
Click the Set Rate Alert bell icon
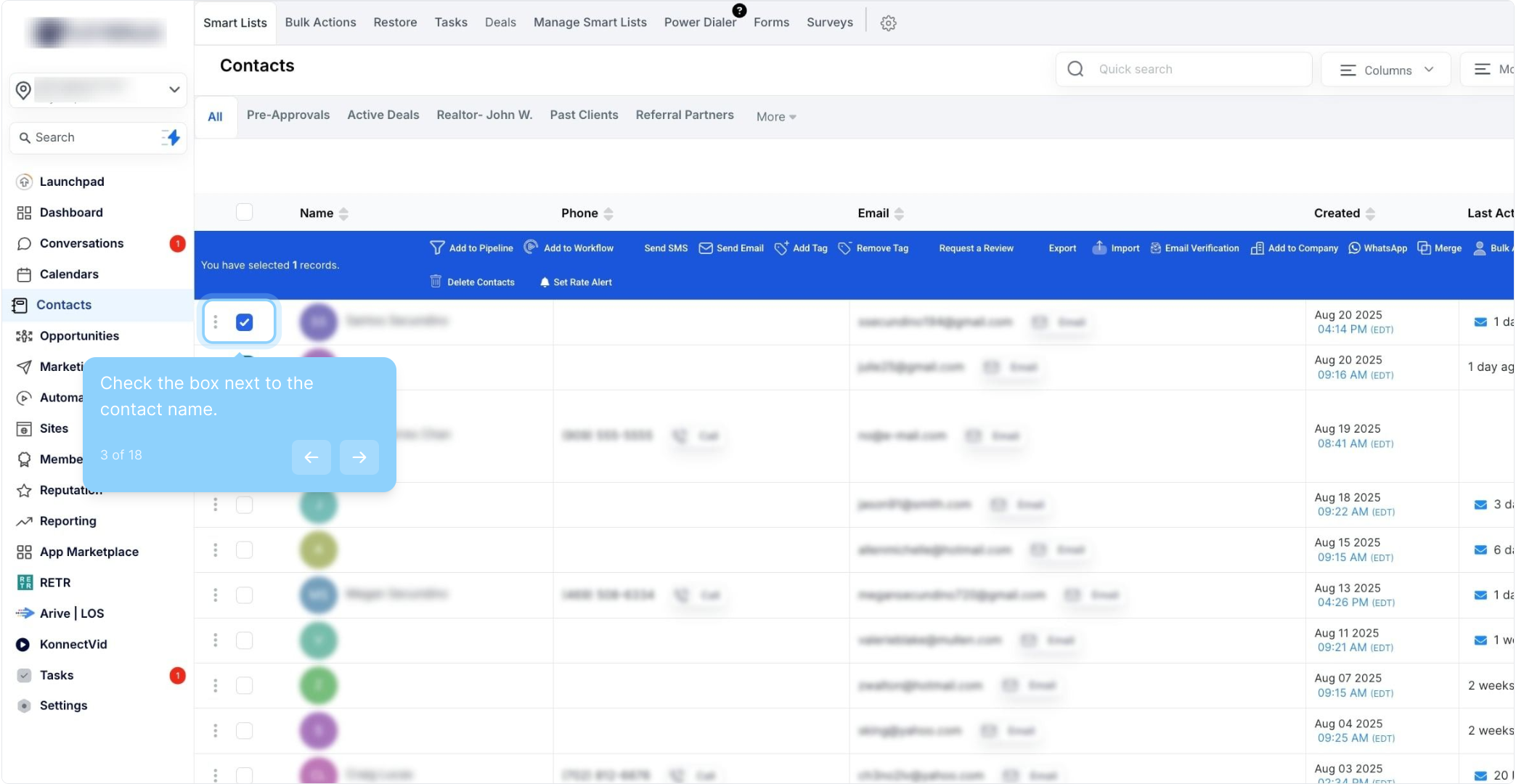pos(545,282)
